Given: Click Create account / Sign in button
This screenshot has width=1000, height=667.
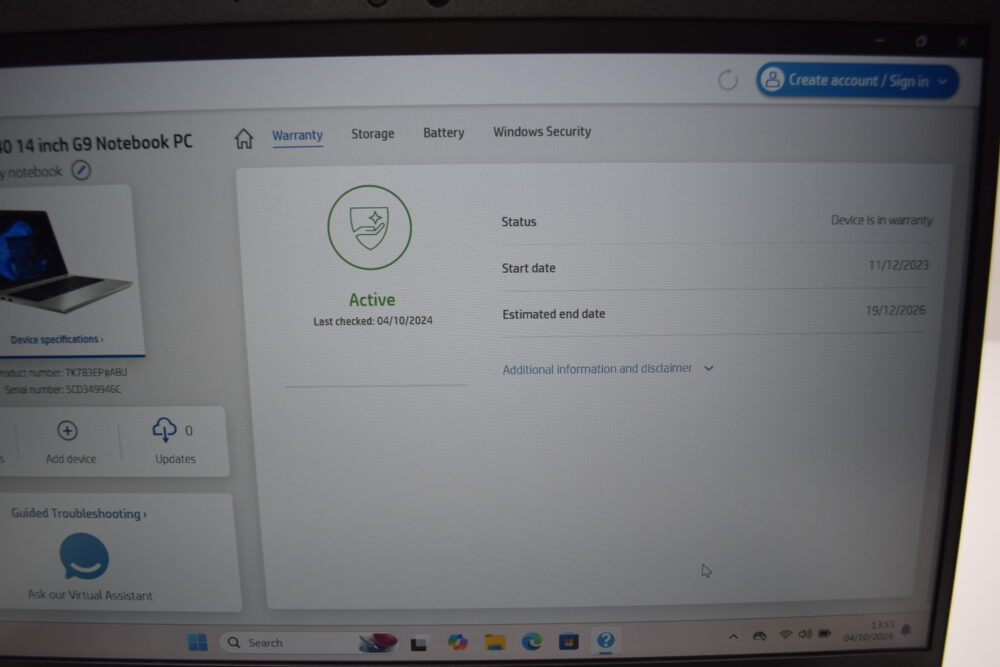Looking at the screenshot, I should 857,81.
